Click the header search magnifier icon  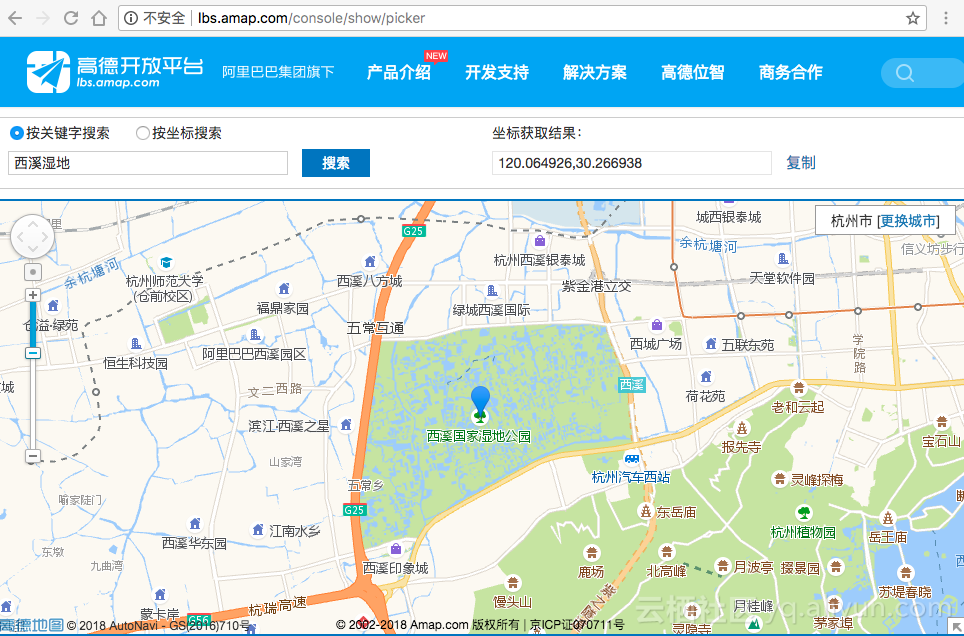tap(905, 73)
